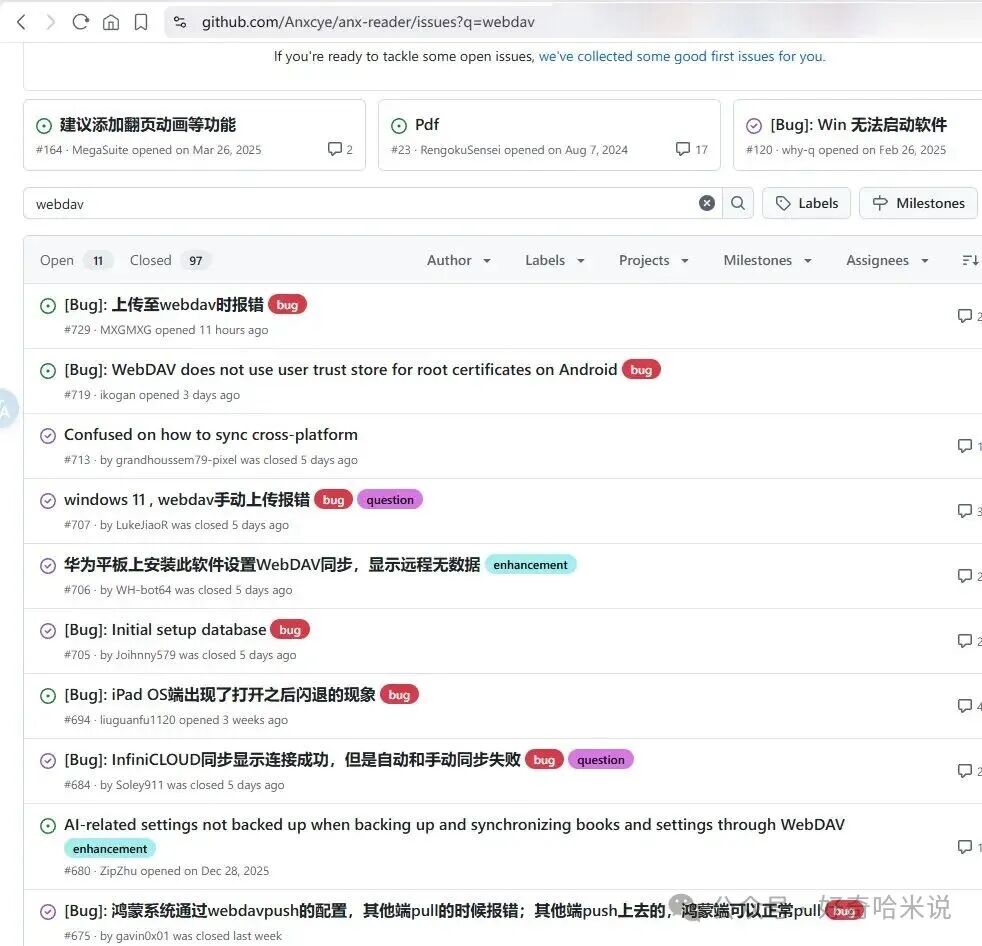Viewport: 982px width, 946px height.
Task: Open comments icon for issue #706
Action: [x=965, y=576]
